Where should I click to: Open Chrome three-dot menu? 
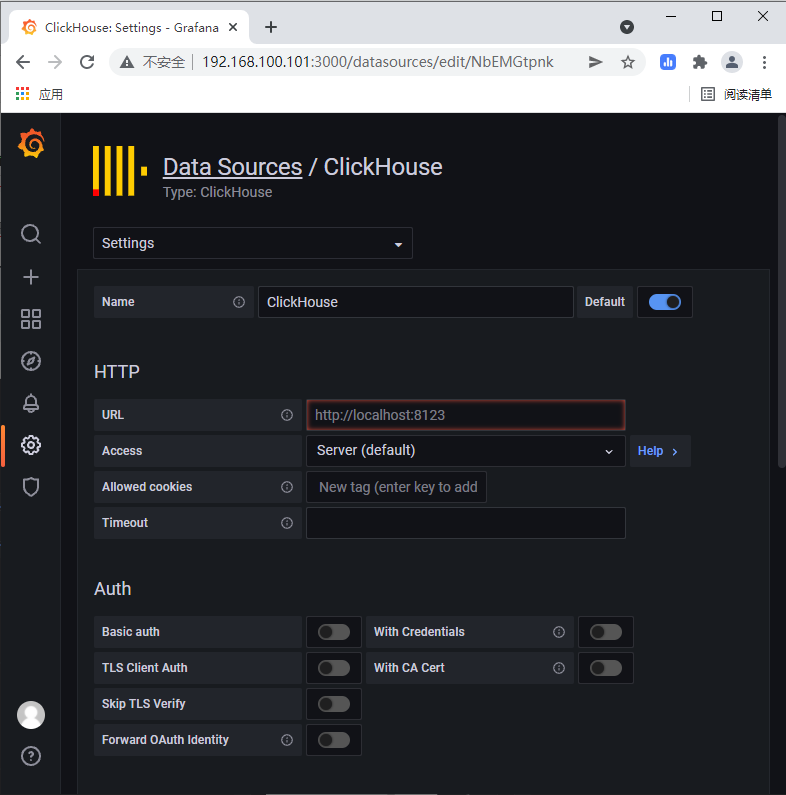pos(764,62)
